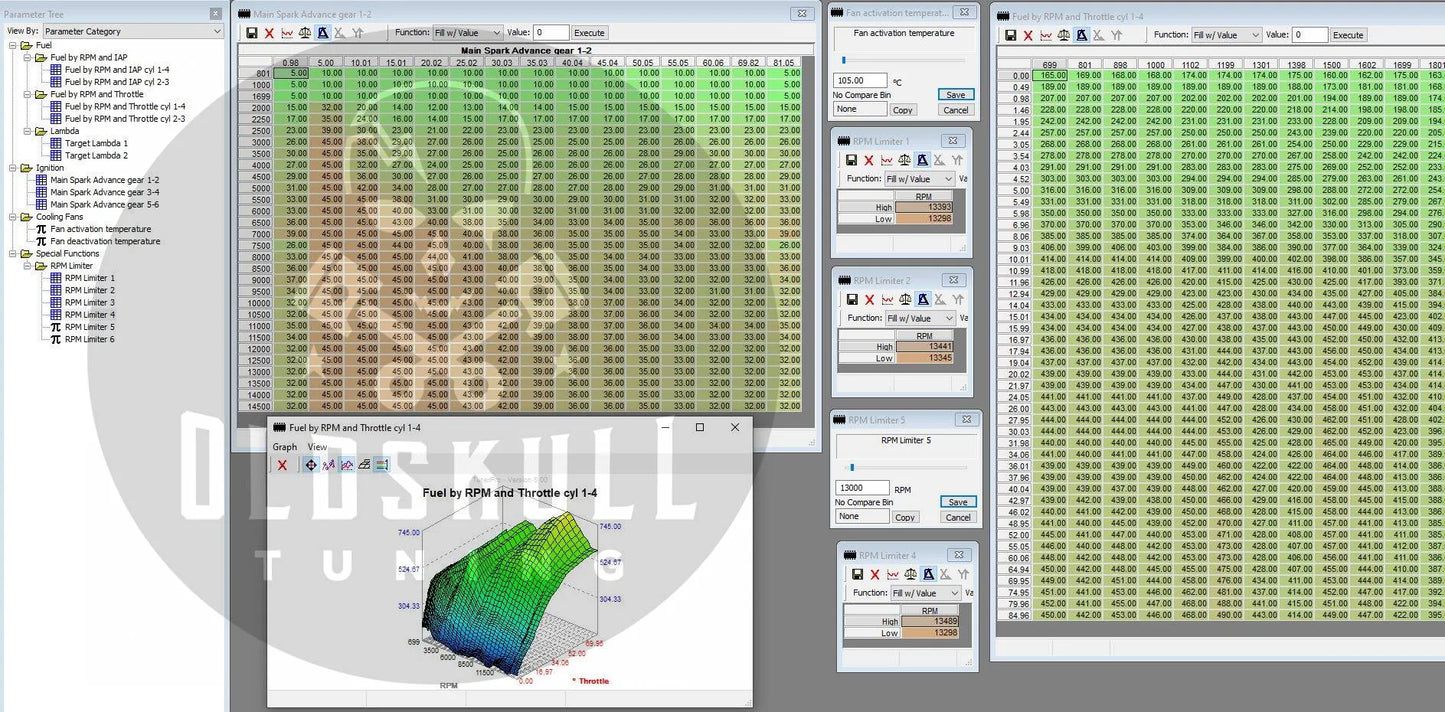Open the Graph menu in 3D graph window

pos(285,447)
